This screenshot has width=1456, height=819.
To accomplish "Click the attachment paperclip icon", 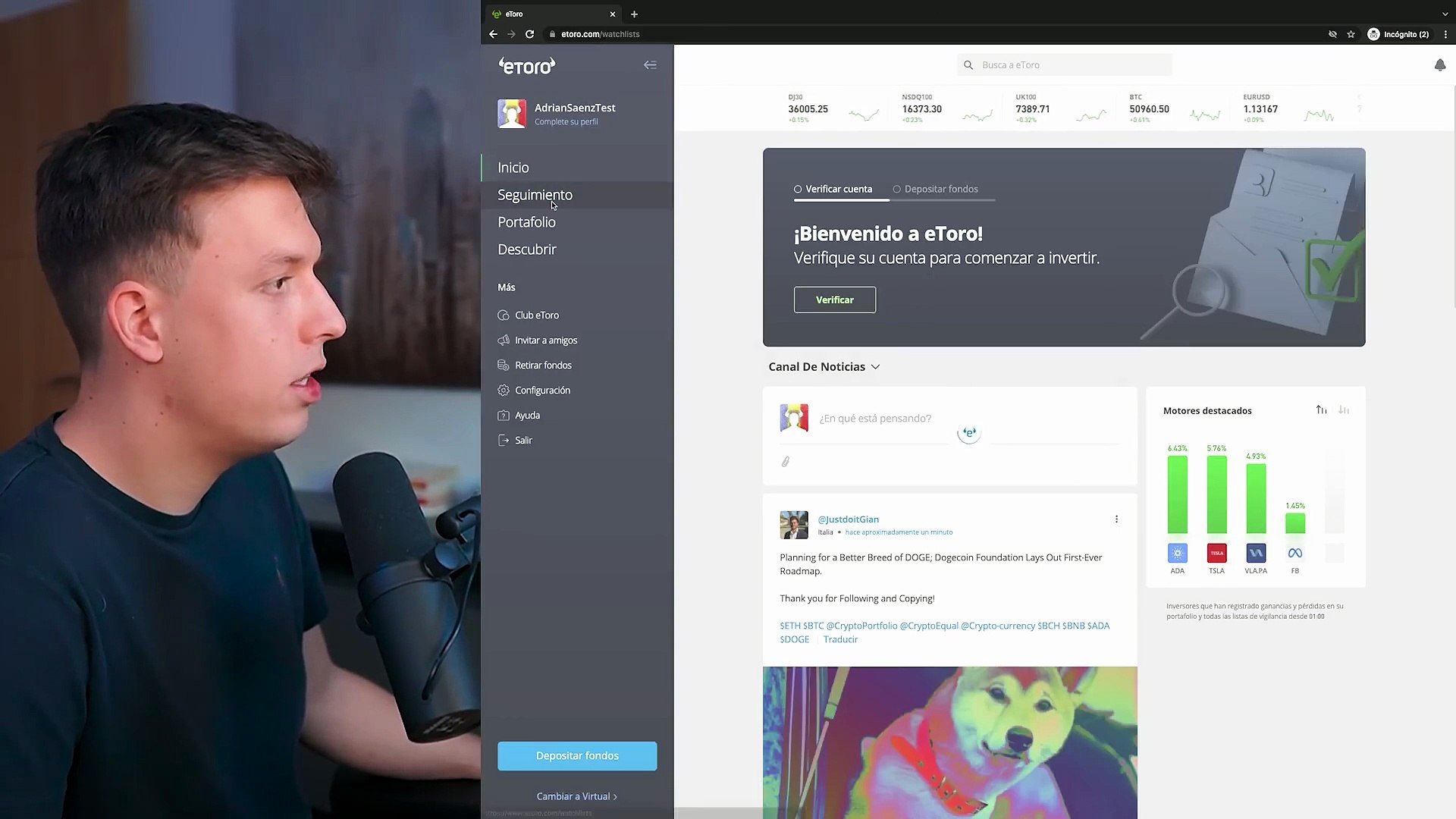I will click(786, 462).
